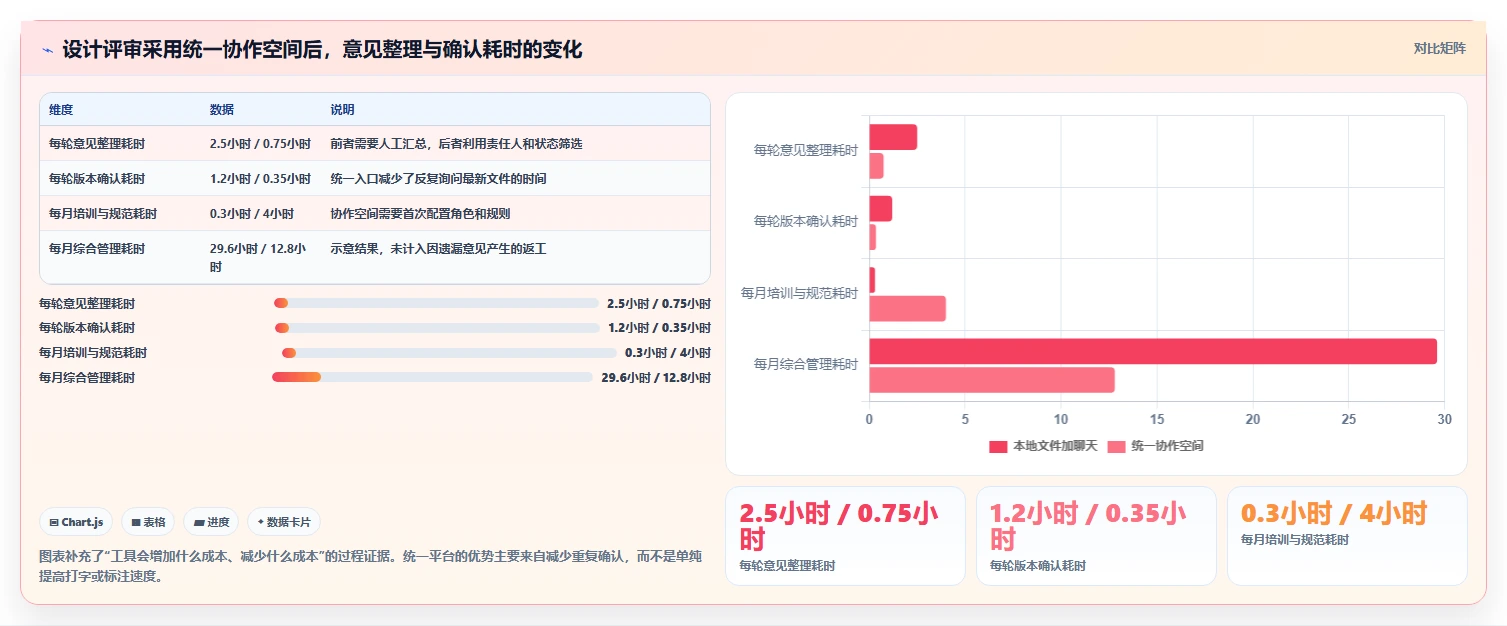Click the chart axis label 每月培训与规范耗时

point(799,293)
